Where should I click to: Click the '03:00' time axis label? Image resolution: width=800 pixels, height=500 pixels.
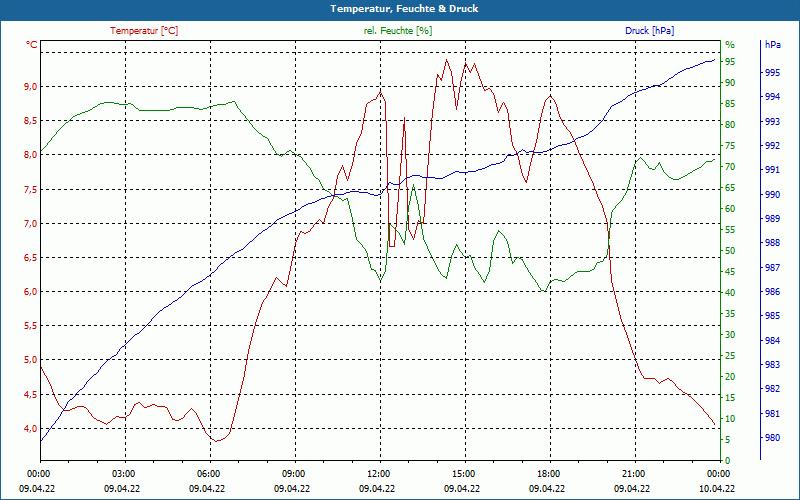[x=122, y=474]
